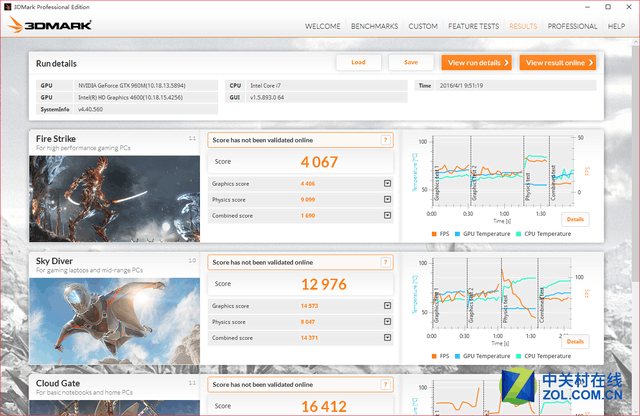
Task: Click Fire Strike FPS legend orange swatch
Action: point(434,234)
